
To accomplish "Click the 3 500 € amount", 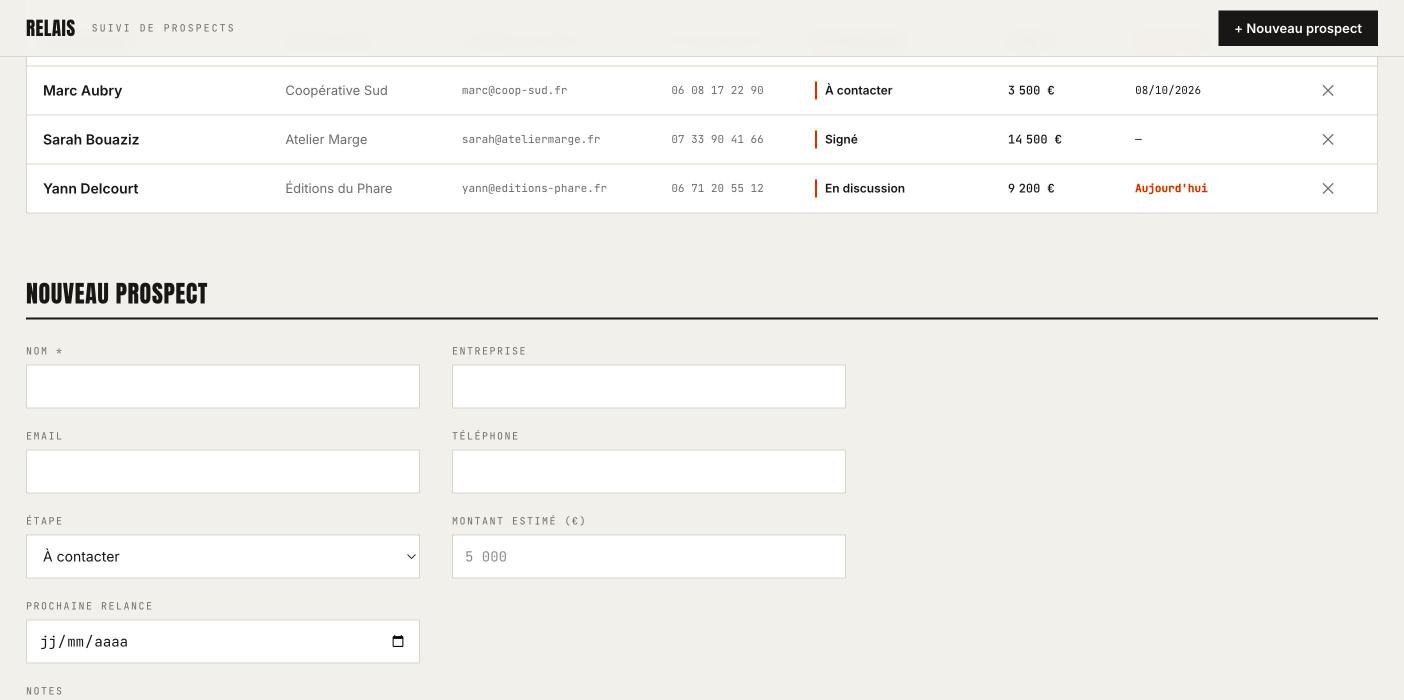I will pos(1031,90).
